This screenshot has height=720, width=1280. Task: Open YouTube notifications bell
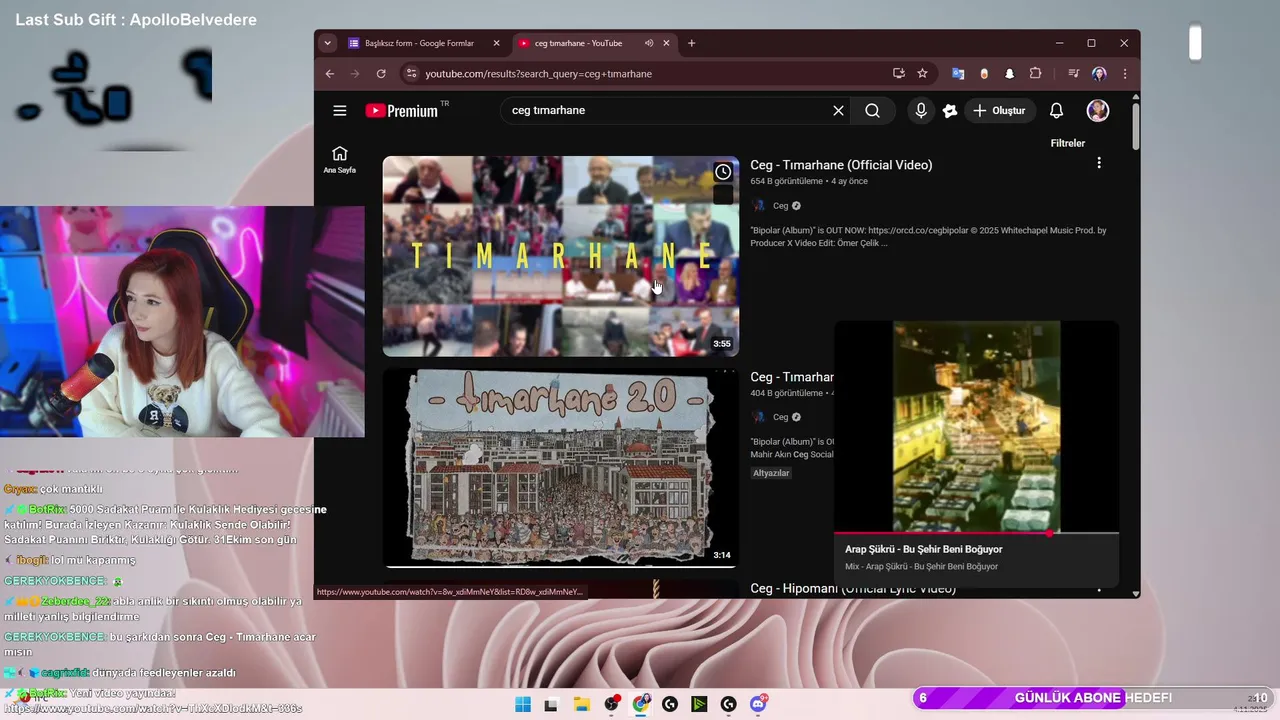coord(1056,111)
